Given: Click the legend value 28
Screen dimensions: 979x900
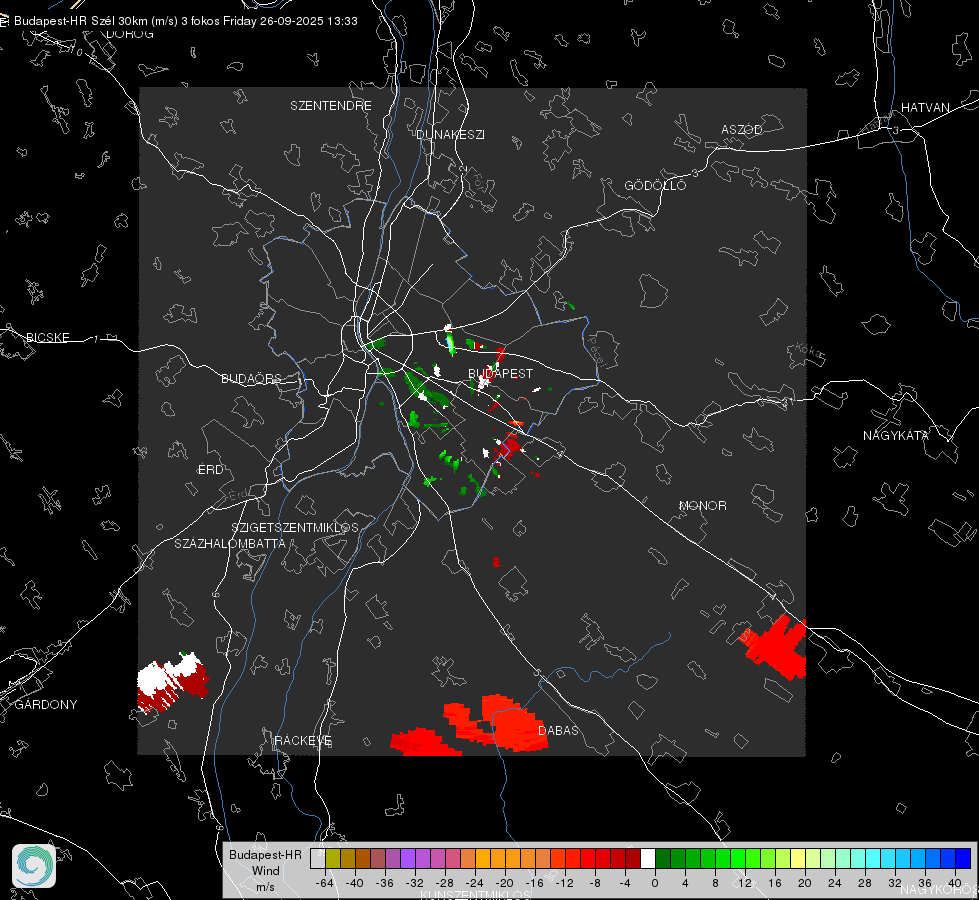Looking at the screenshot, I should pos(865,883).
